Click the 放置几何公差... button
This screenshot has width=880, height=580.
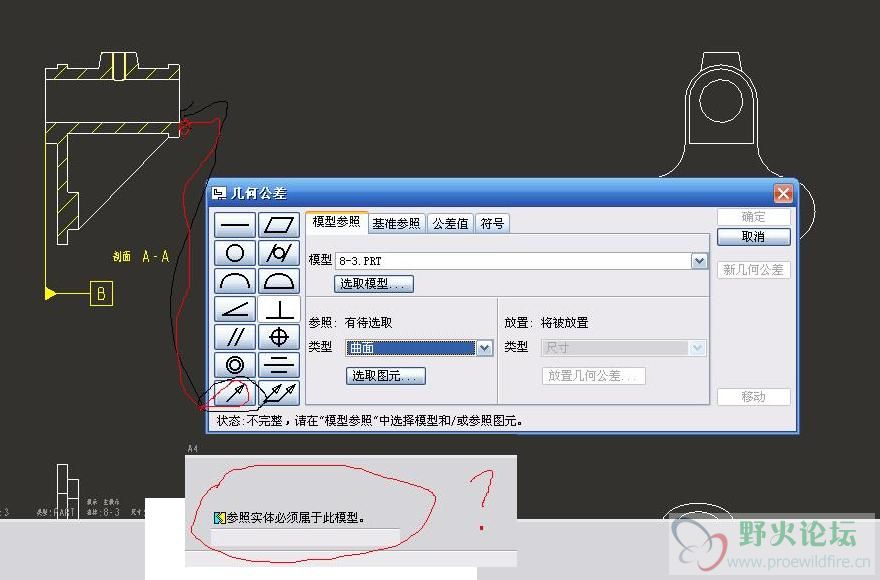click(594, 376)
